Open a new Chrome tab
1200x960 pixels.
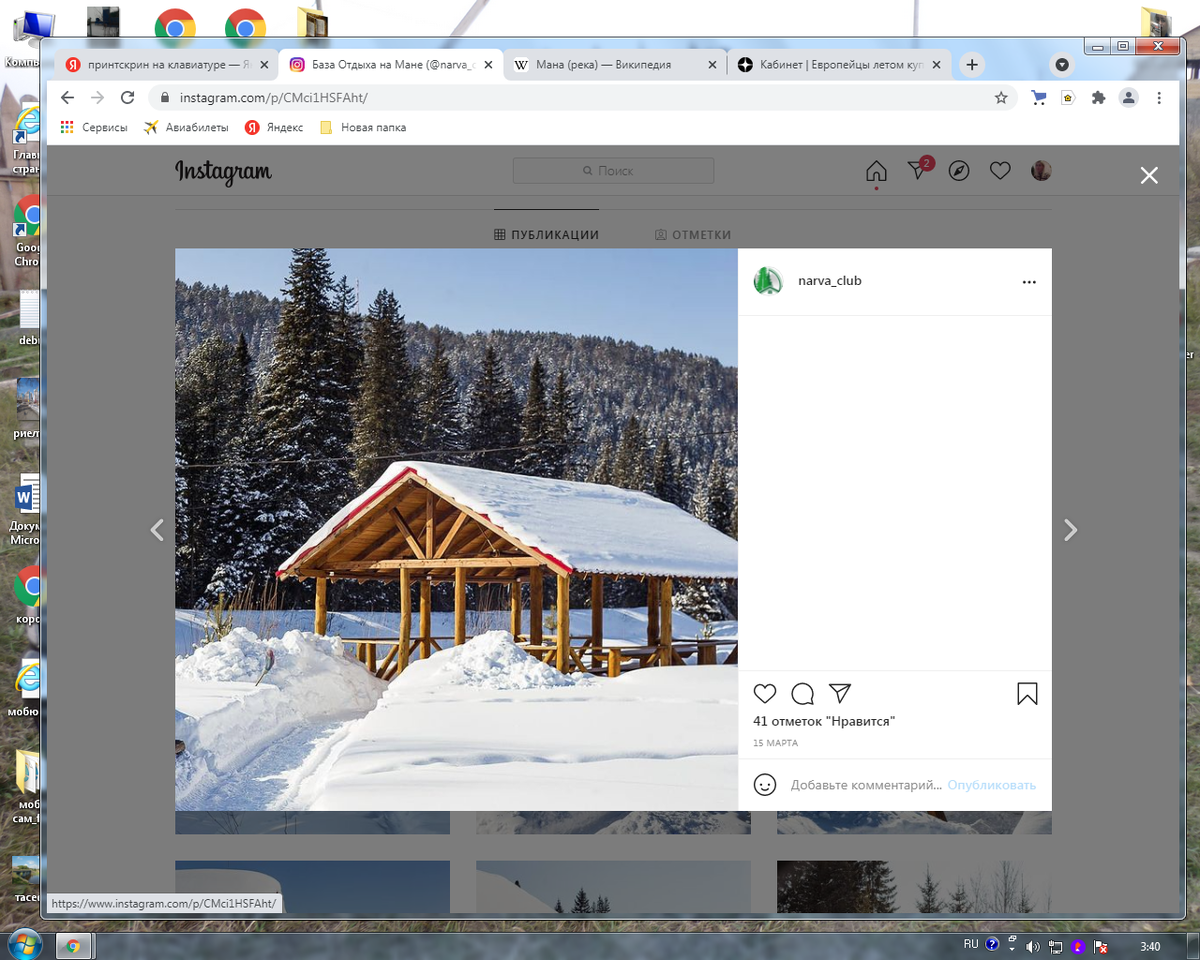coord(971,65)
